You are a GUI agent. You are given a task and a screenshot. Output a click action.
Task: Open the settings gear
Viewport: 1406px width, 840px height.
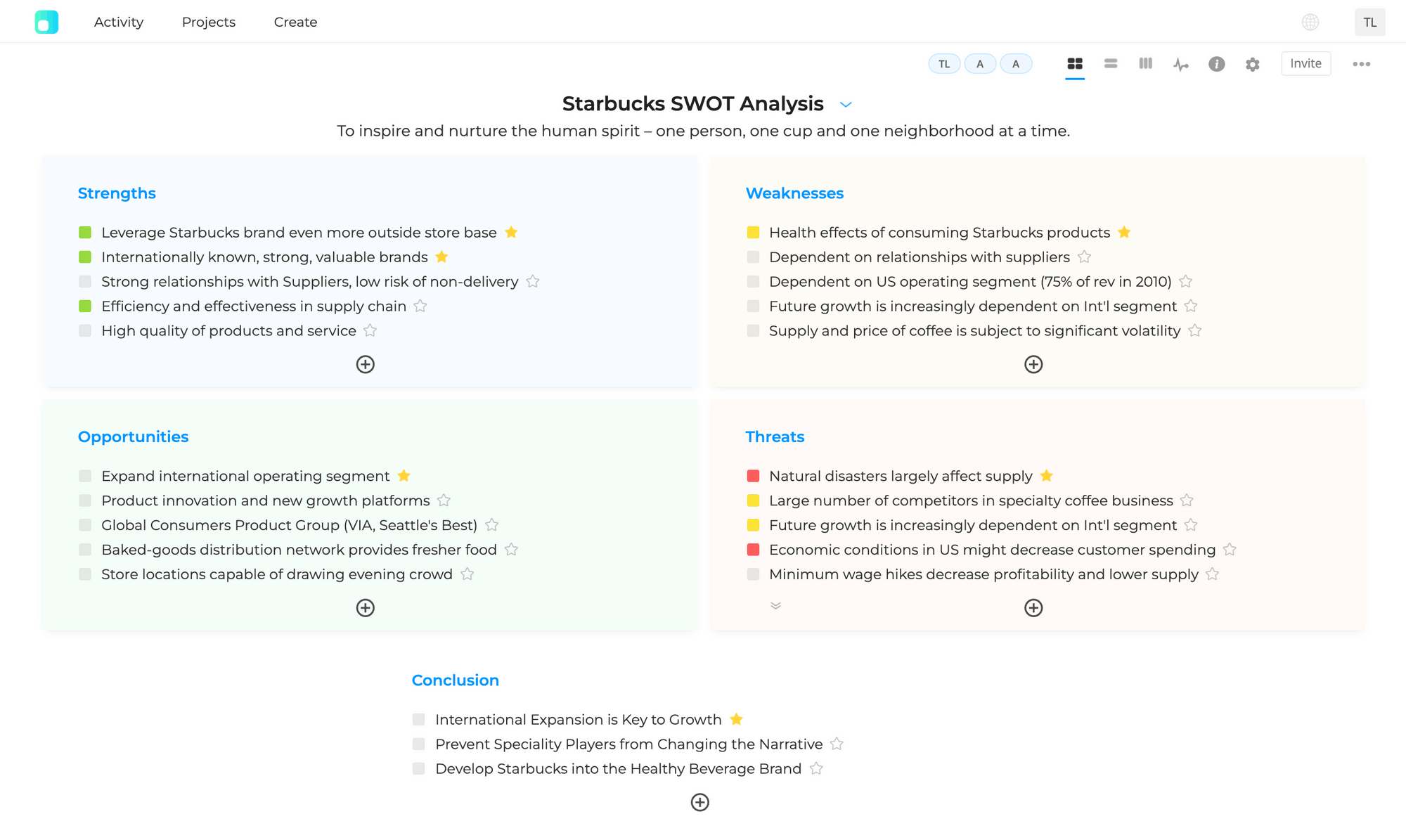(x=1252, y=63)
